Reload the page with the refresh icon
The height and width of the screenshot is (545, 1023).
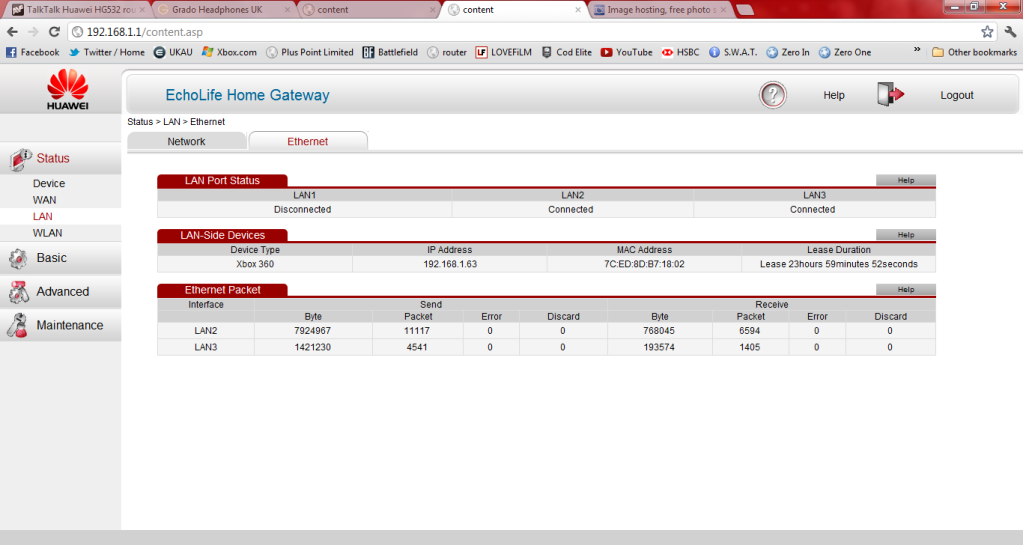pyautogui.click(x=54, y=32)
